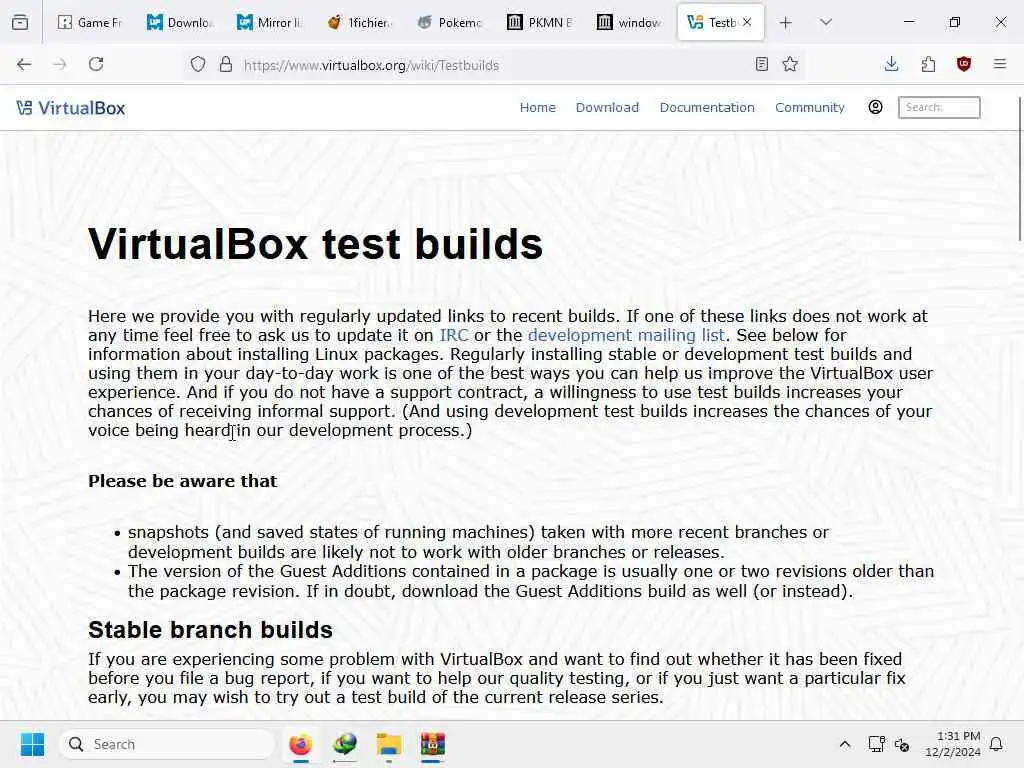This screenshot has width=1024, height=768.
Task: Reload the current page
Action: (96, 64)
